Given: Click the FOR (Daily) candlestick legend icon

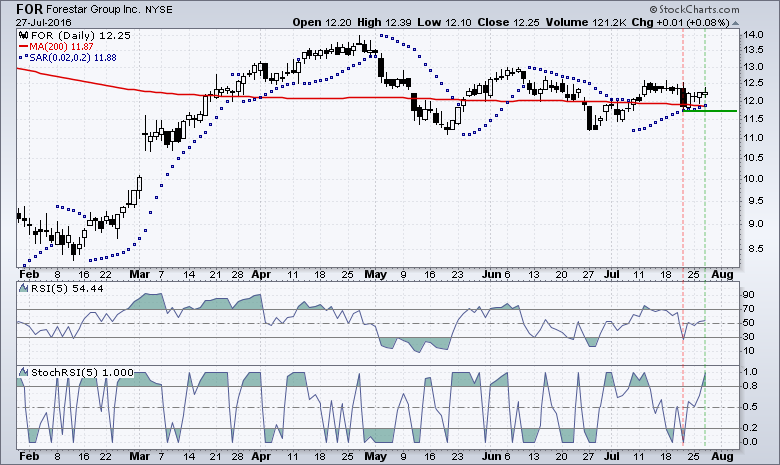Looking at the screenshot, I should [25, 35].
